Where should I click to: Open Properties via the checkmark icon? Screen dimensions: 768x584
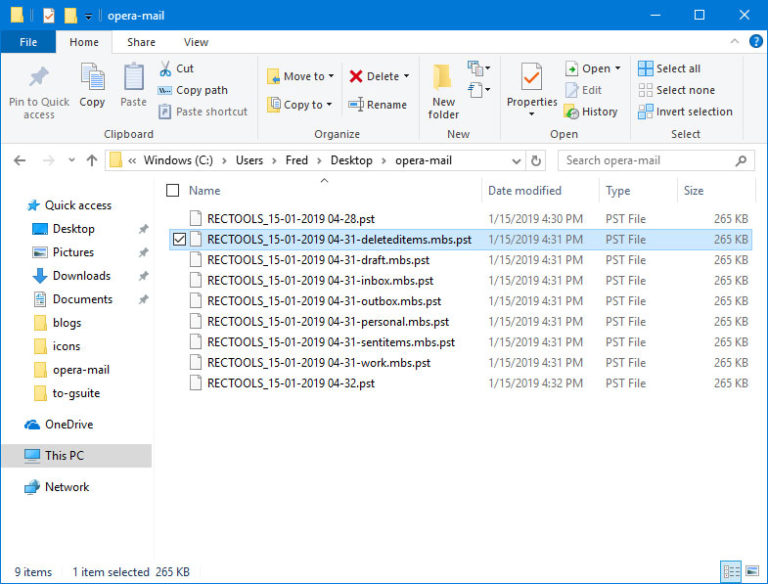tap(531, 77)
